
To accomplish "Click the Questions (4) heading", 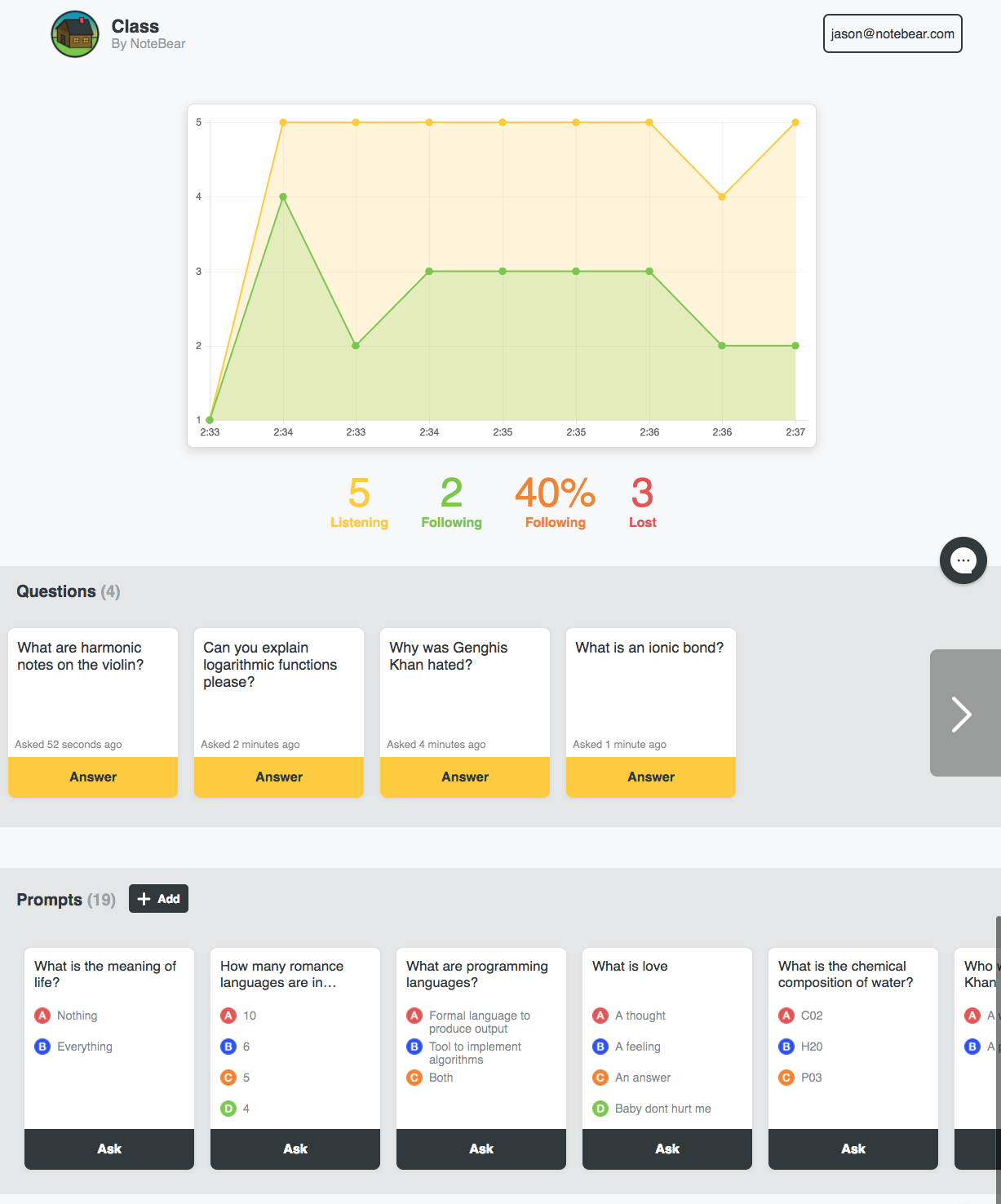I will click(x=69, y=591).
